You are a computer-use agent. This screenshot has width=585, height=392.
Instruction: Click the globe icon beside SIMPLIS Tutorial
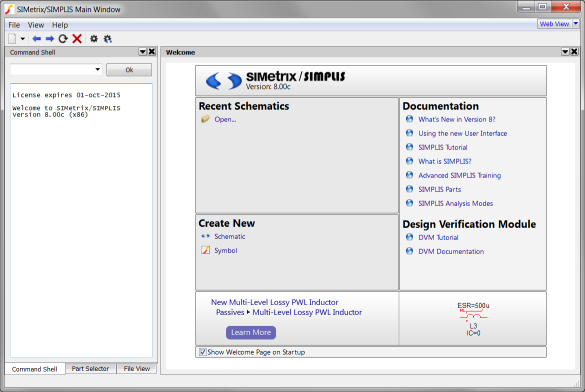409,147
